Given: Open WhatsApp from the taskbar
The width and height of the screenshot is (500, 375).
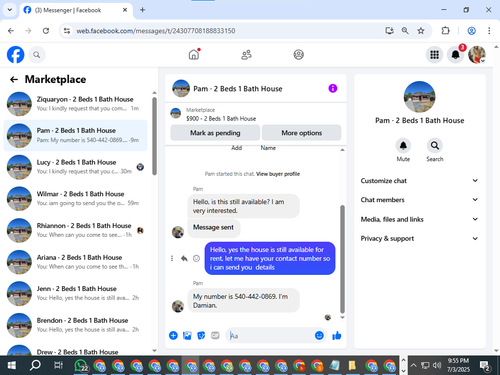Looking at the screenshot, I should pyautogui.click(x=81, y=365).
